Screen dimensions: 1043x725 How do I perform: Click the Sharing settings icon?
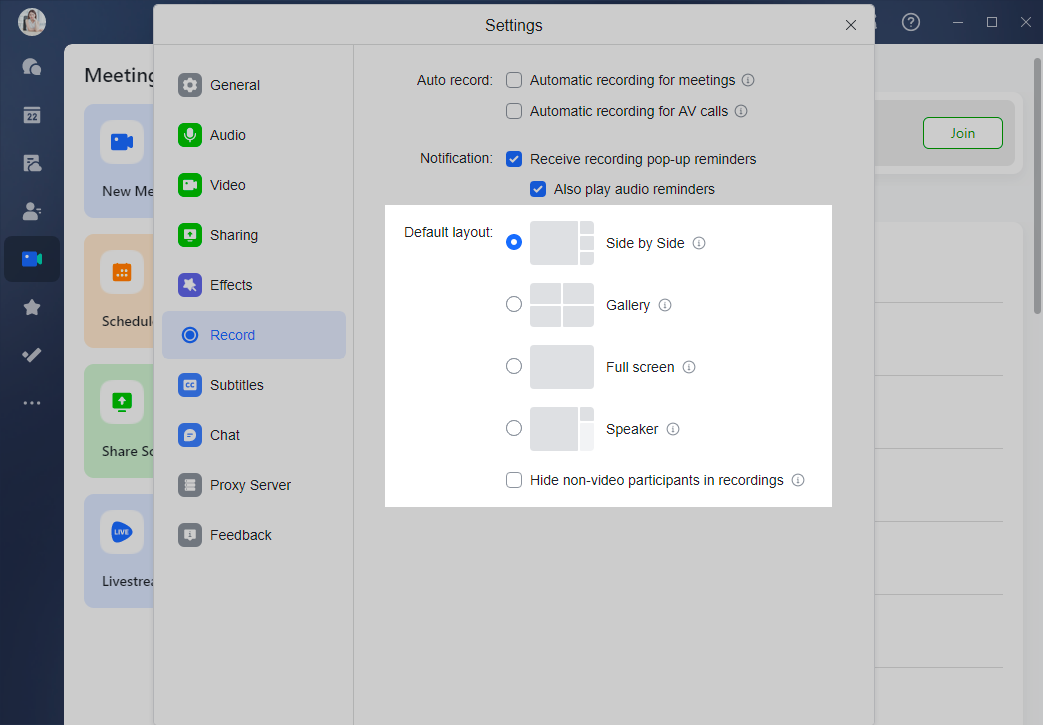(190, 235)
